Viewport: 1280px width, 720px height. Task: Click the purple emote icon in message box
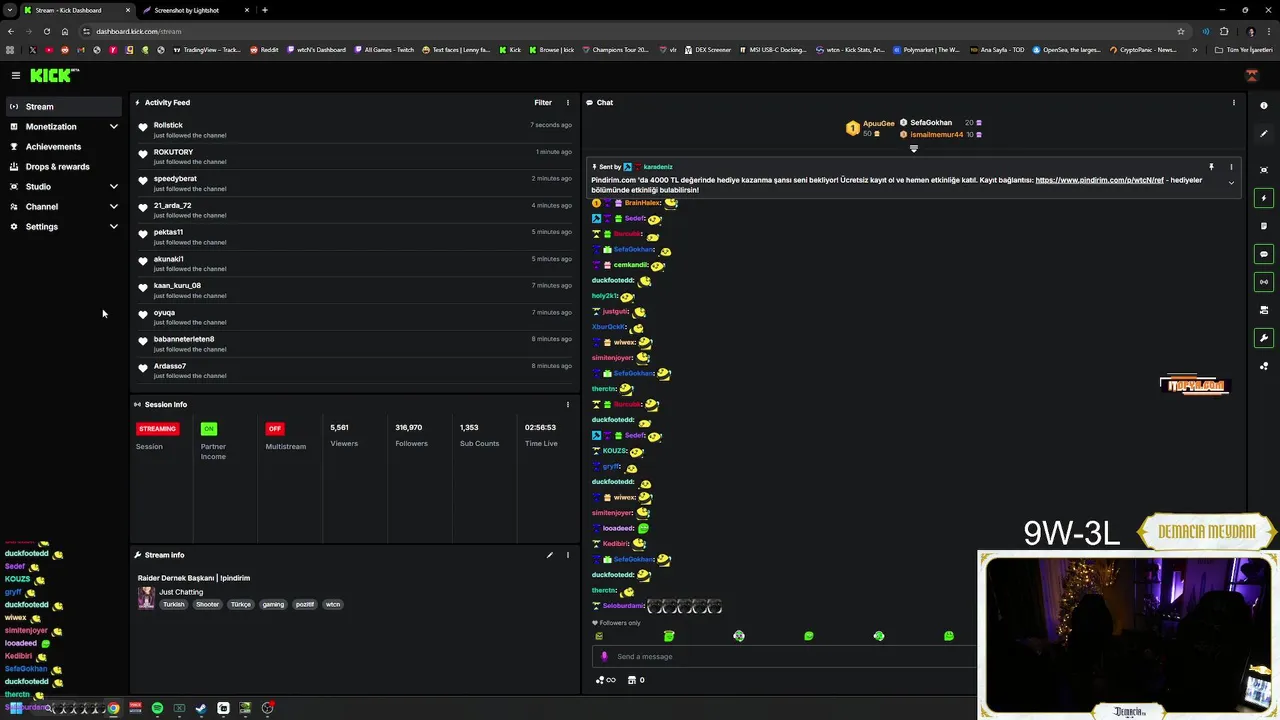point(604,656)
